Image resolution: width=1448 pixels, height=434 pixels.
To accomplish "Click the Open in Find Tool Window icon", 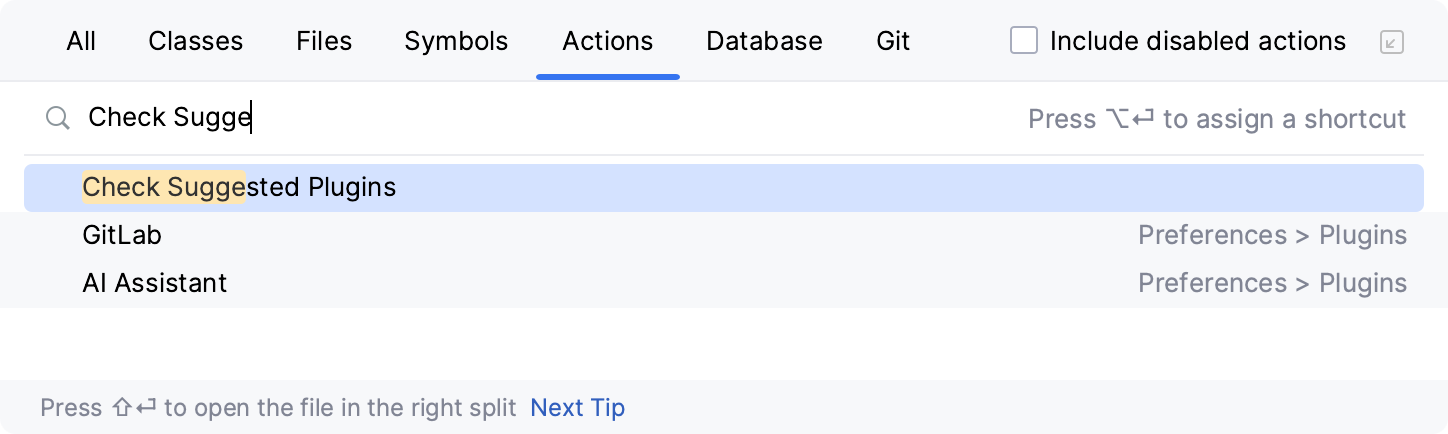I will (x=1391, y=42).
